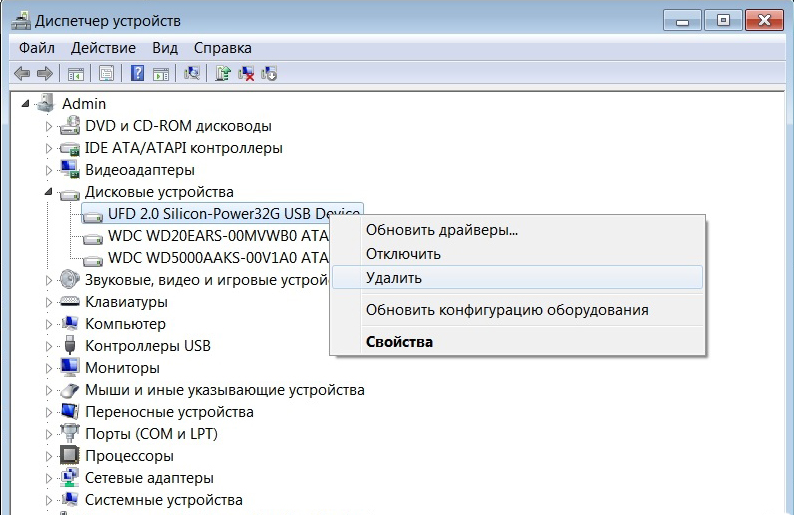Viewport: 794px width, 515px height.
Task: Select UFD 2.0 Silicon-Power32G USB Device
Action: coord(222,213)
